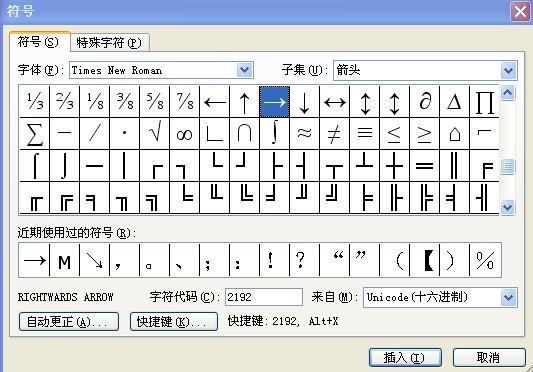This screenshot has width=533, height=372.
Task: Select the double vertical line box symbol
Action: pos(454,166)
